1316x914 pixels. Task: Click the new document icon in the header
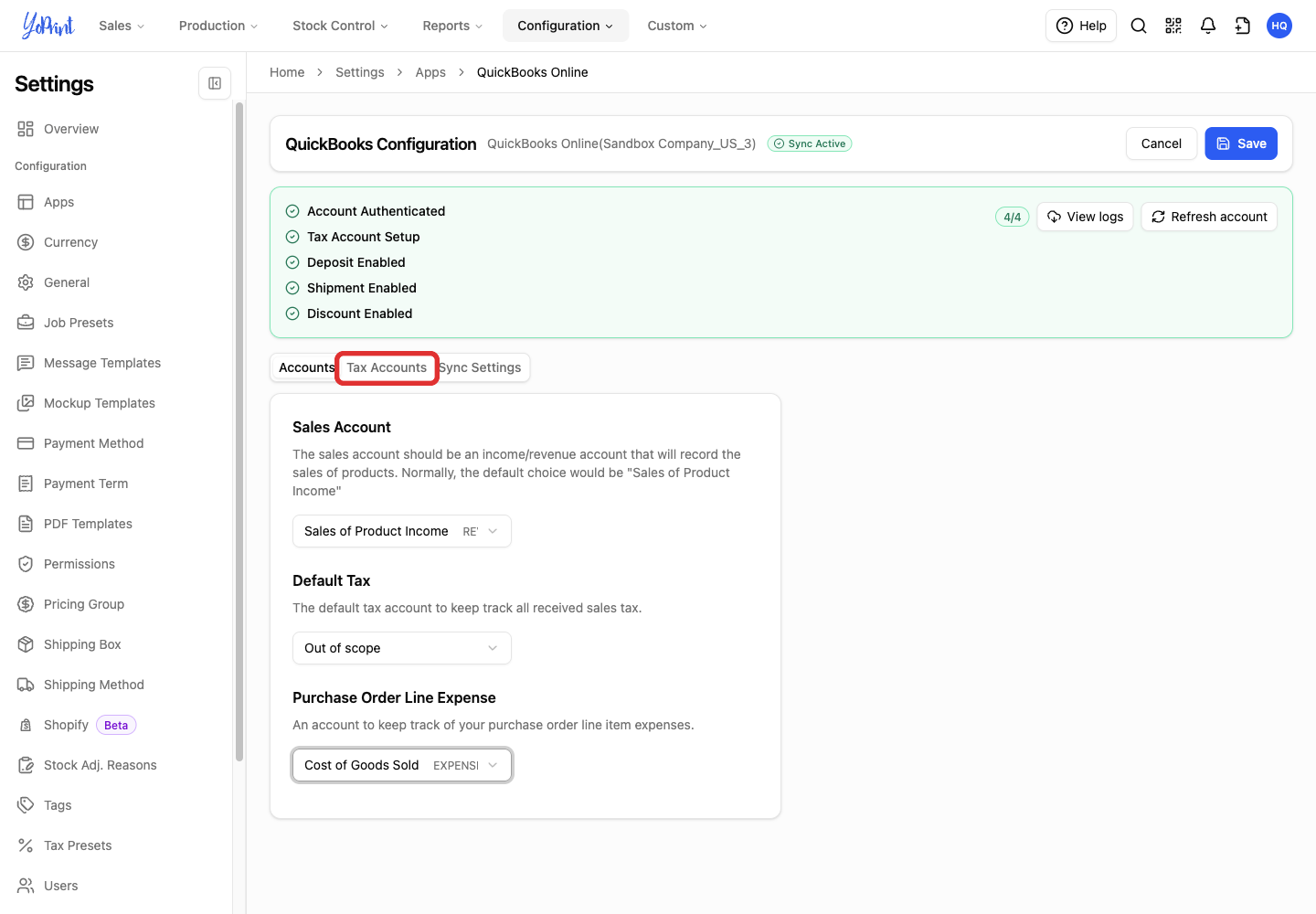pos(1243,26)
